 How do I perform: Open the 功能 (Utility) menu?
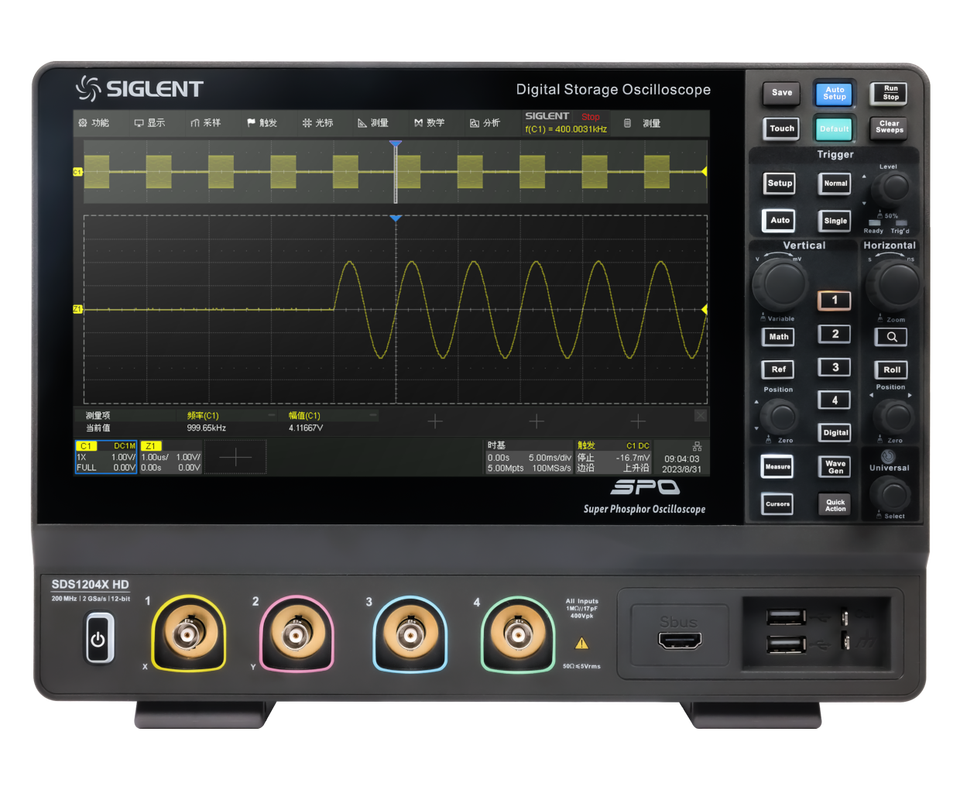click(94, 123)
